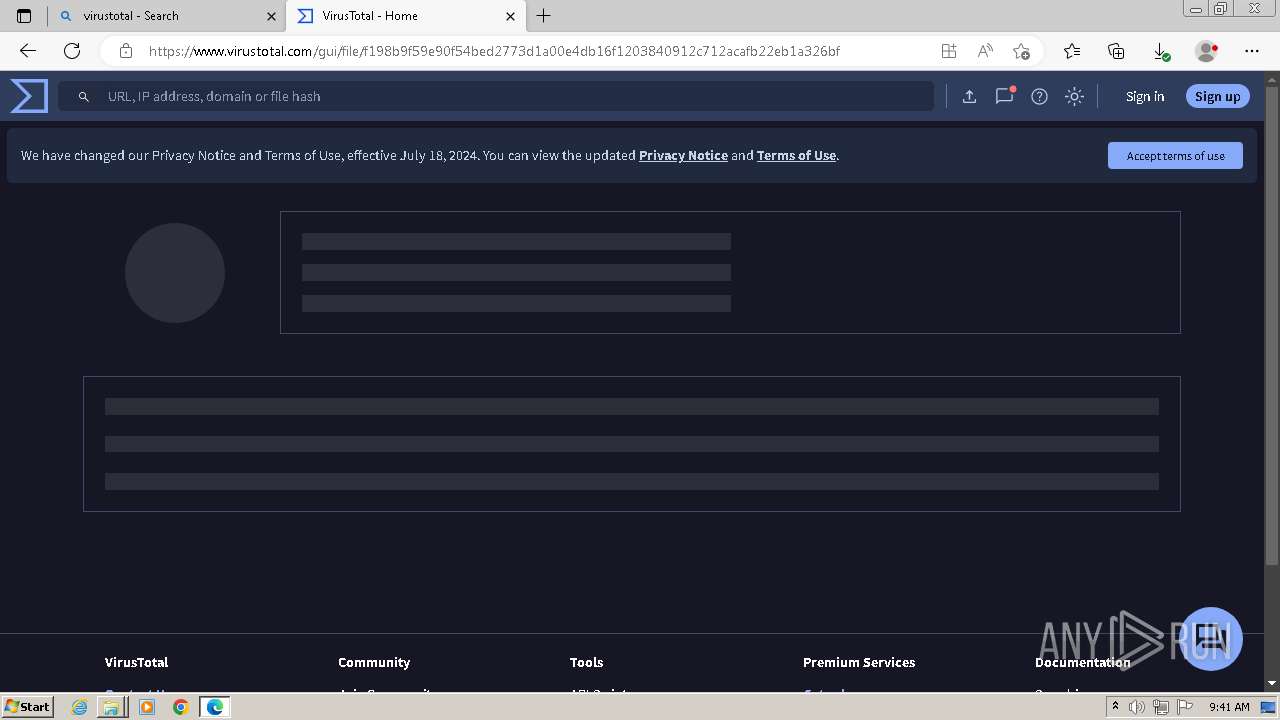Click the Sign in link
The height and width of the screenshot is (720, 1280).
[x=1145, y=96]
